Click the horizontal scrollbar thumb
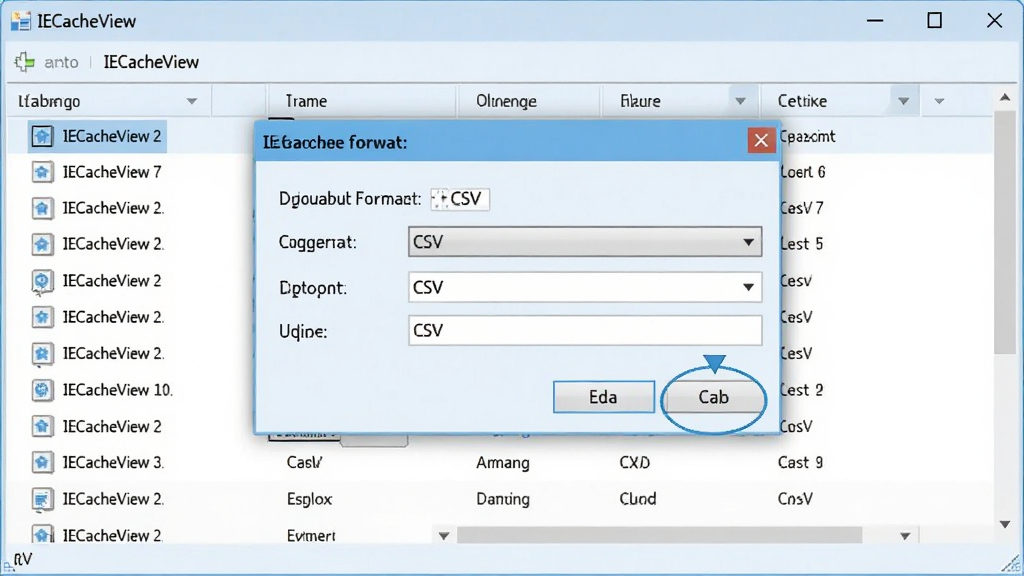Screen dimensions: 1024x576 click(660, 536)
